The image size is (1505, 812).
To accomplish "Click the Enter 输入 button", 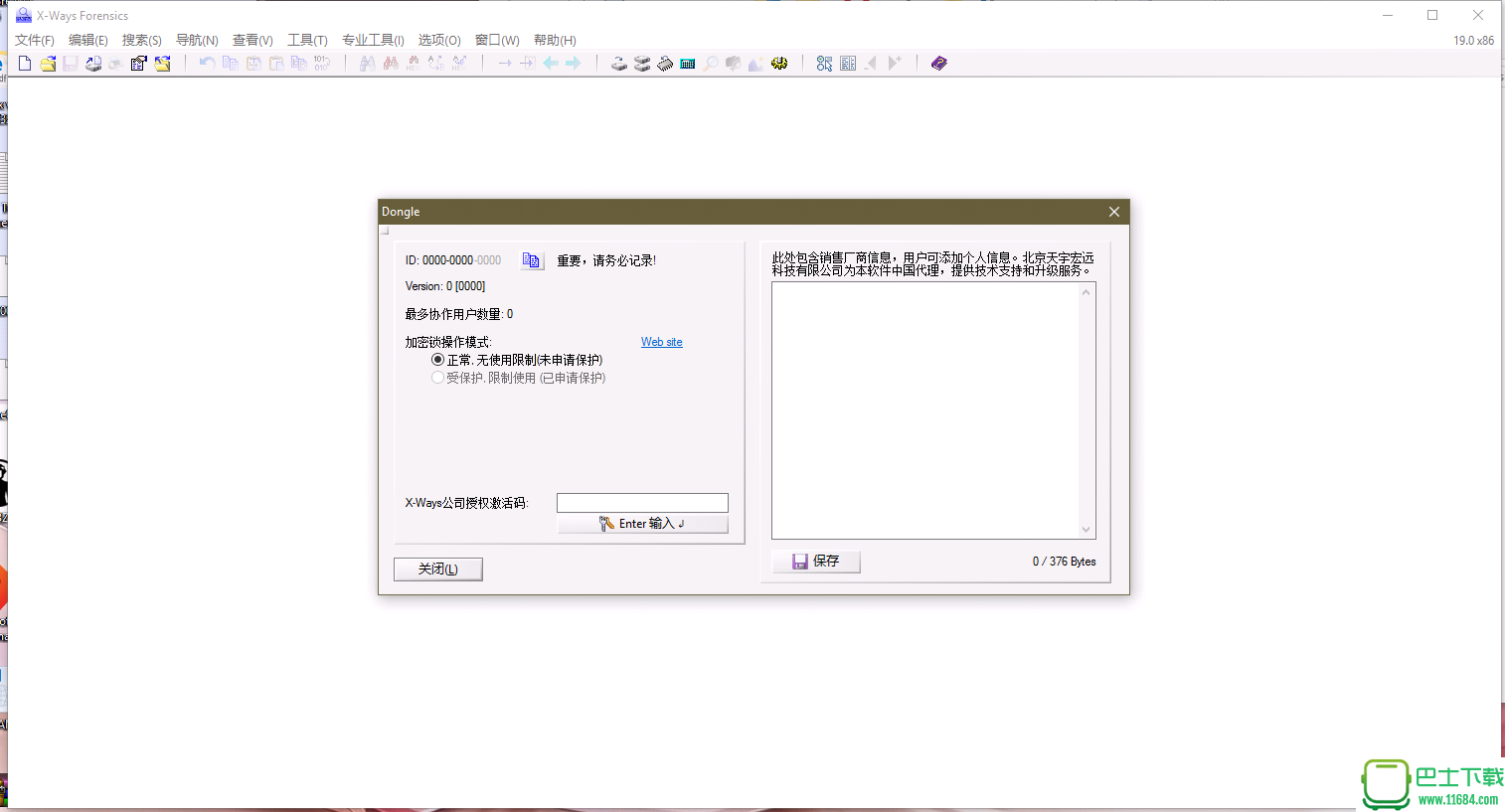I will [x=642, y=524].
